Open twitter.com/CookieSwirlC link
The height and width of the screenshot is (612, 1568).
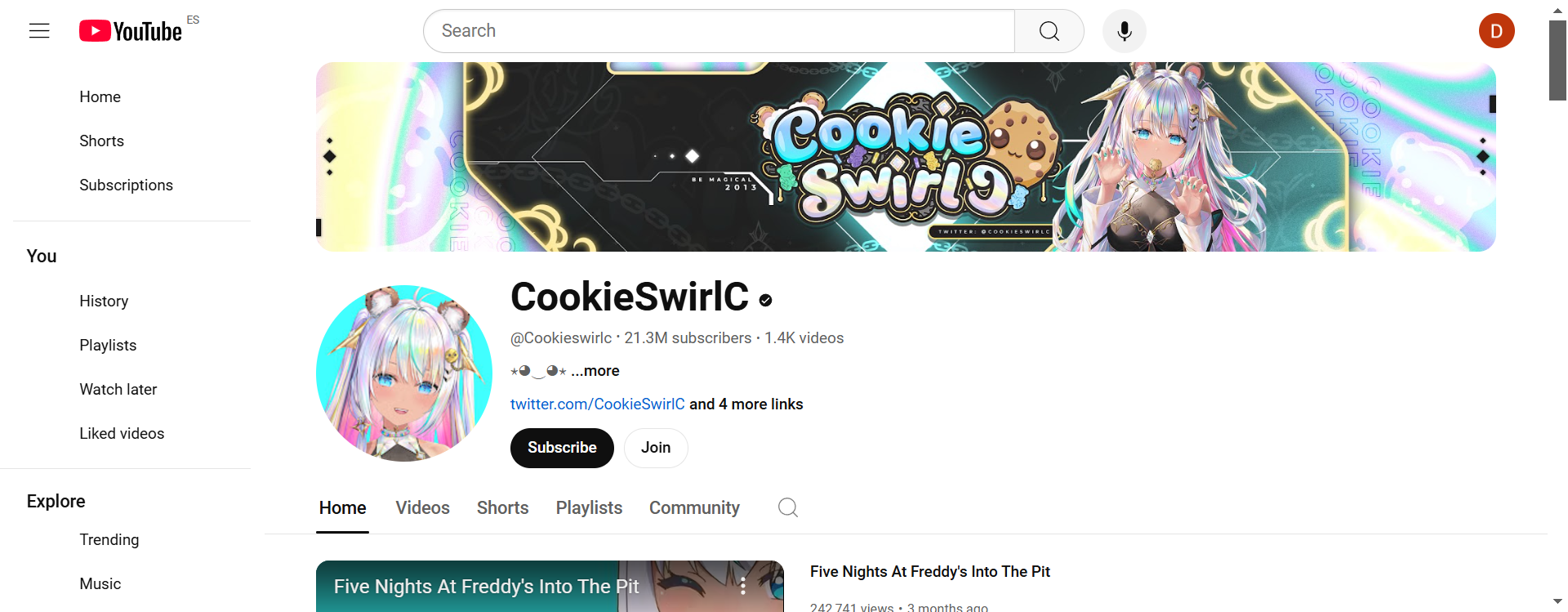click(x=598, y=404)
